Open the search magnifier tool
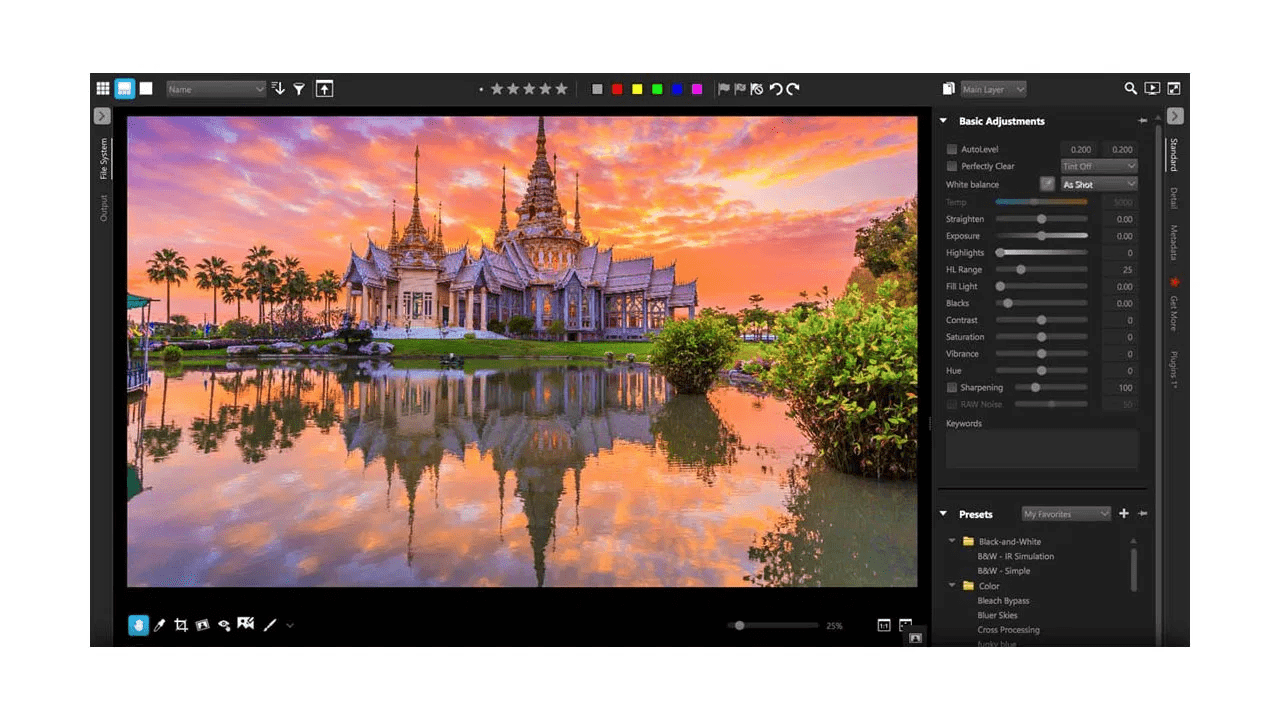This screenshot has width=1280, height=720. click(x=1130, y=89)
